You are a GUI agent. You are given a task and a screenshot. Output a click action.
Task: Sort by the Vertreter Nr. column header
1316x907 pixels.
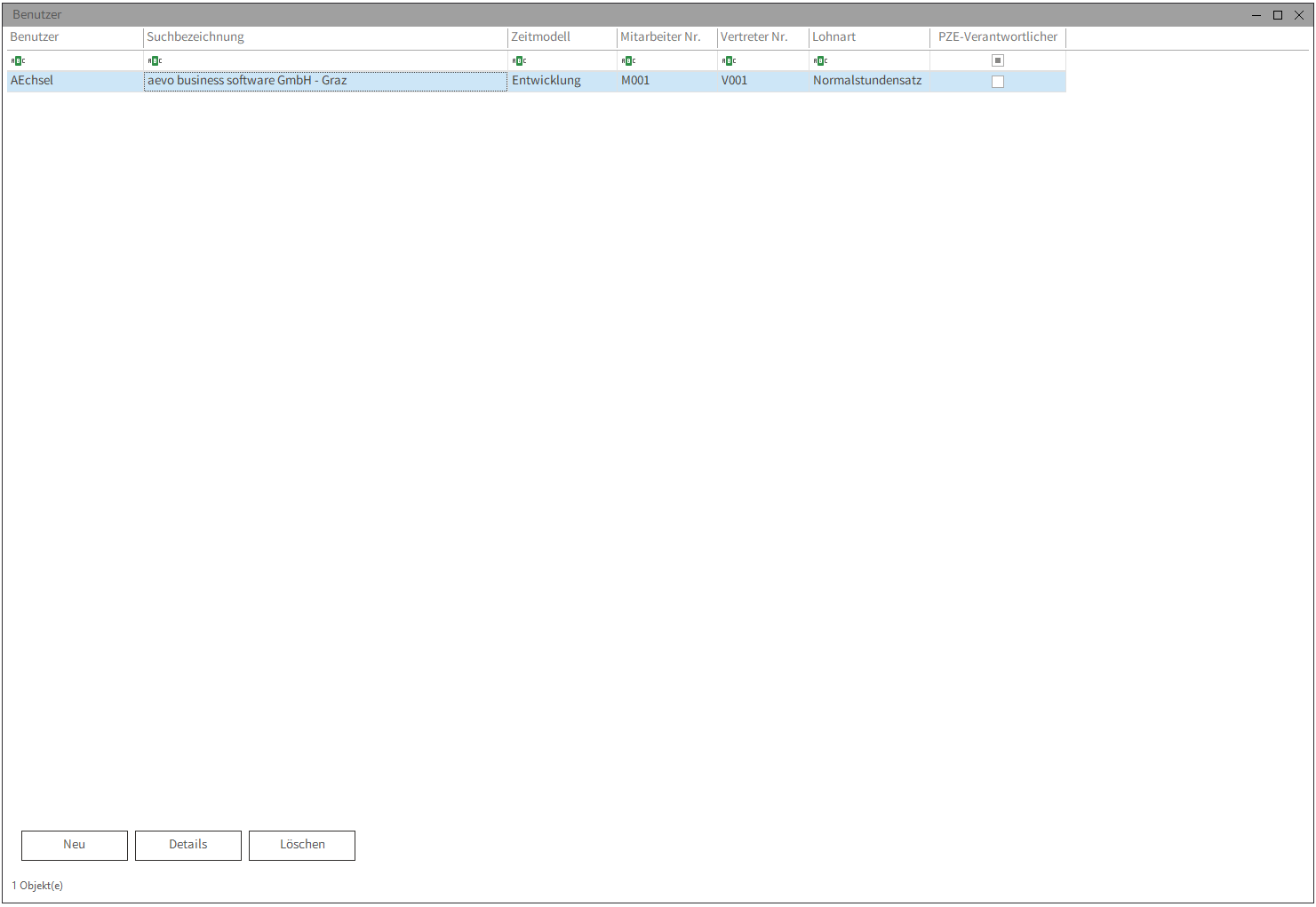[x=763, y=37]
